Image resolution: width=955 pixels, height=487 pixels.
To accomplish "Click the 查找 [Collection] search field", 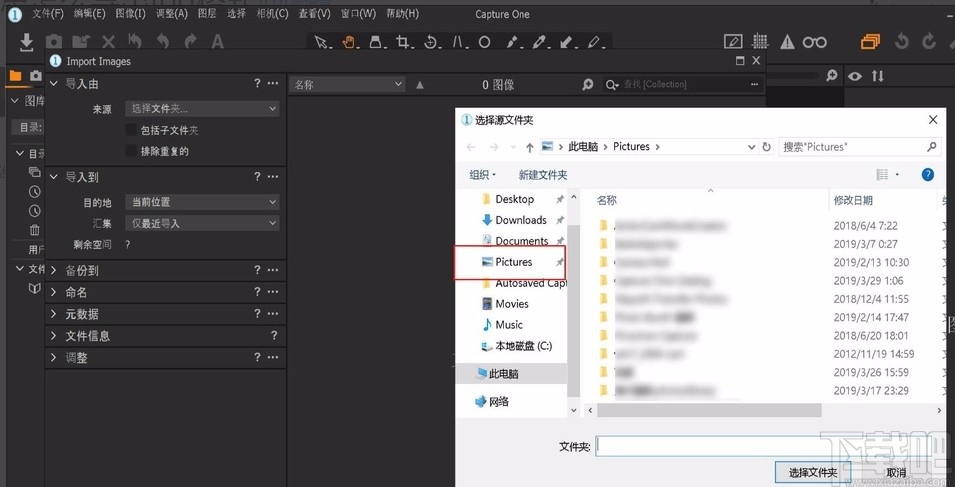I will tap(683, 85).
